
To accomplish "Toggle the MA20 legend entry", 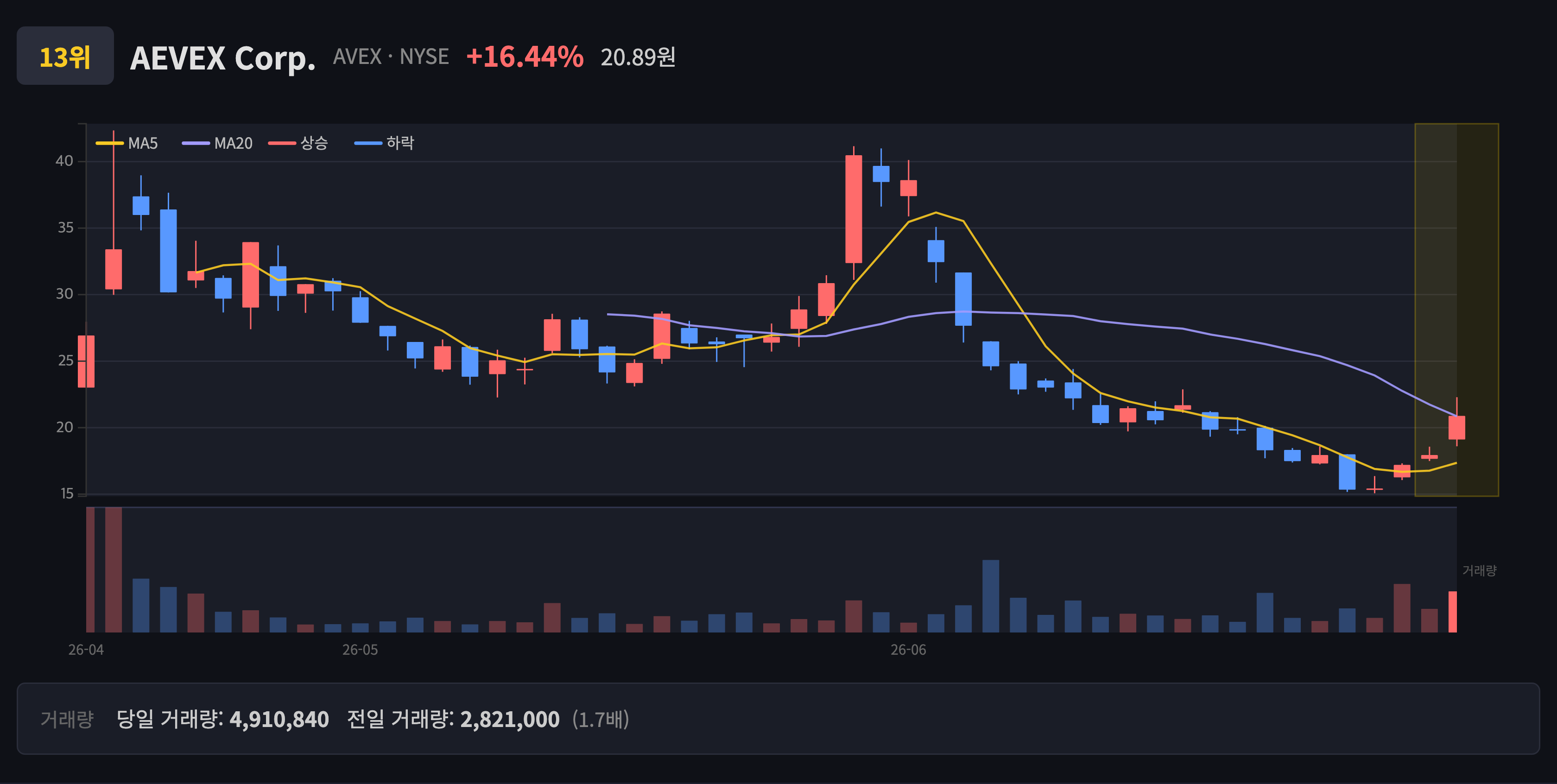I will pyautogui.click(x=218, y=143).
